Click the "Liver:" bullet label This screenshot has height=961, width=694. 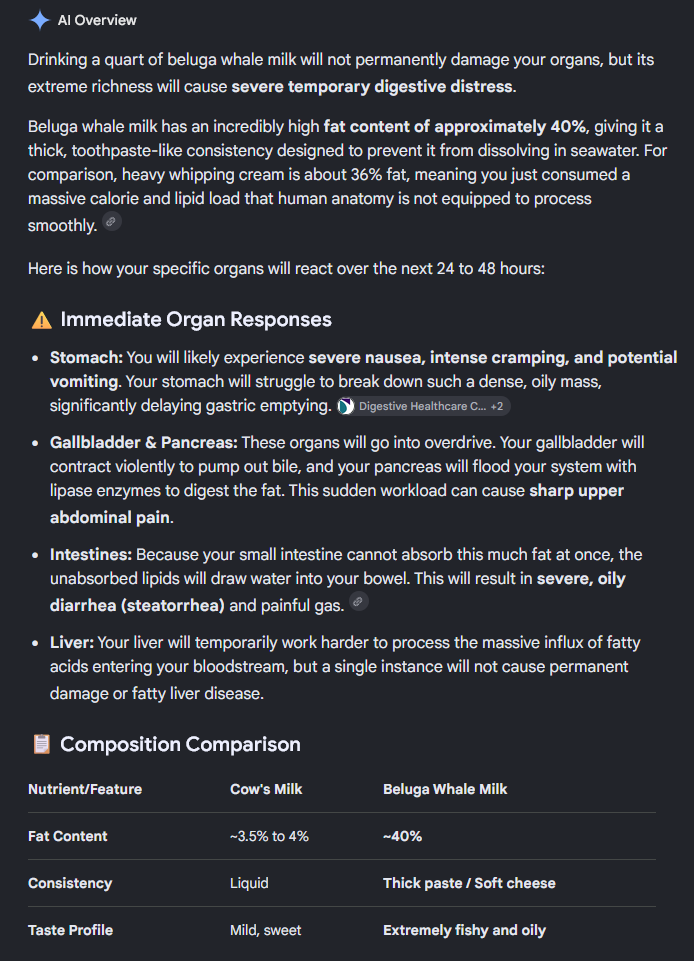click(x=72, y=643)
